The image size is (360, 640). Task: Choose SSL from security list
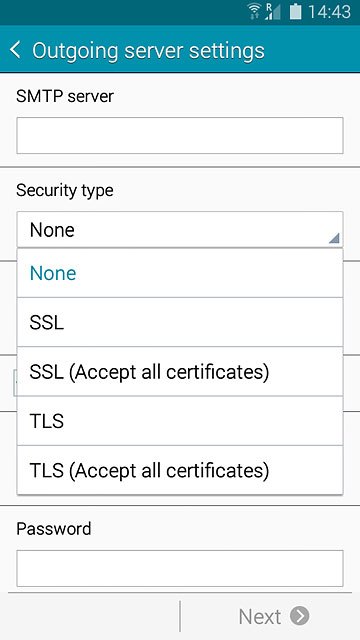pos(180,322)
